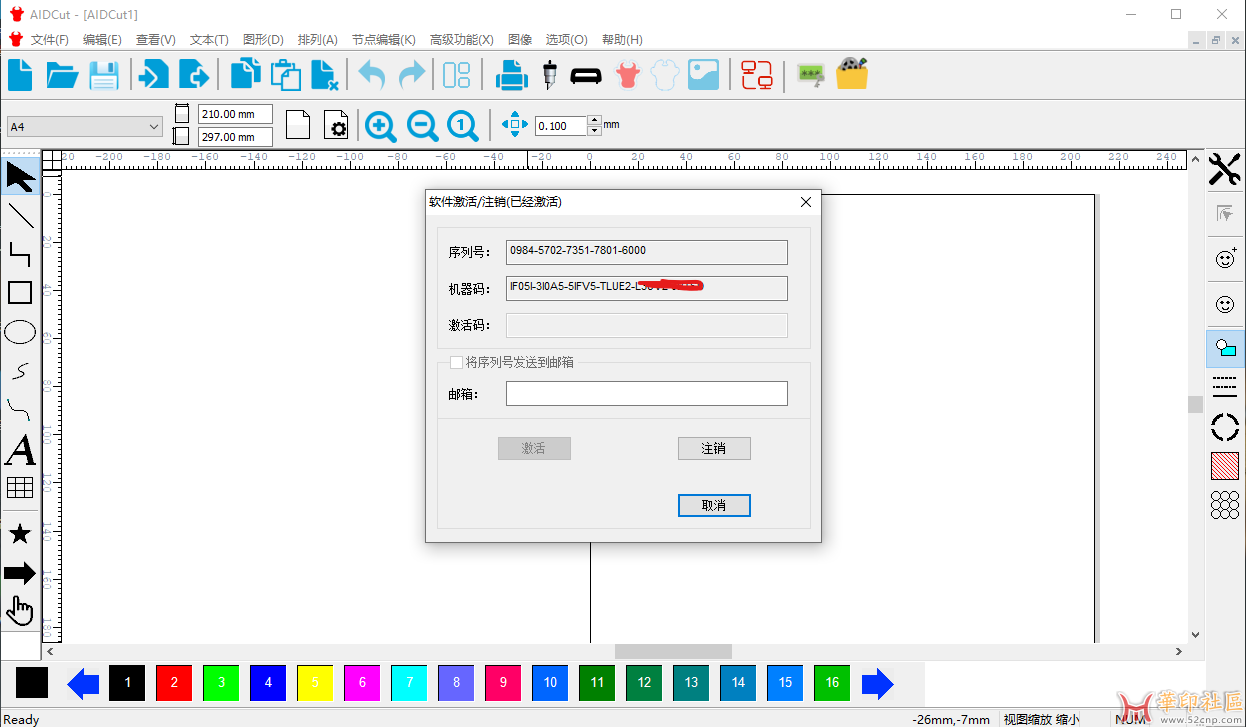Click the Delete document icon
Image resolution: width=1246 pixels, height=727 pixels.
point(324,75)
